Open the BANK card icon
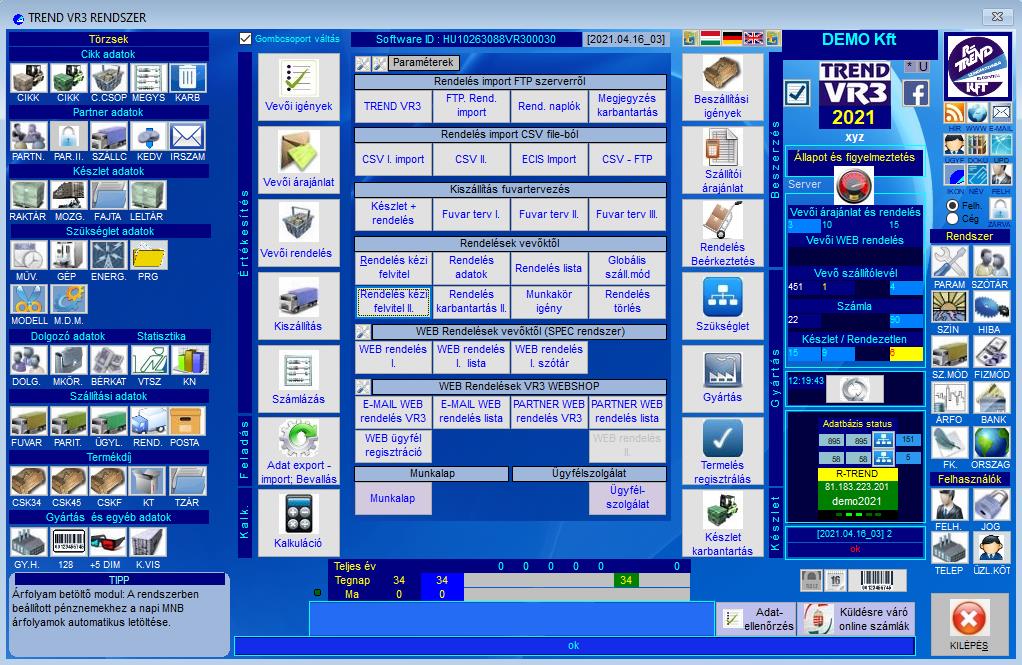This screenshot has height=665, width=1022. coord(992,398)
